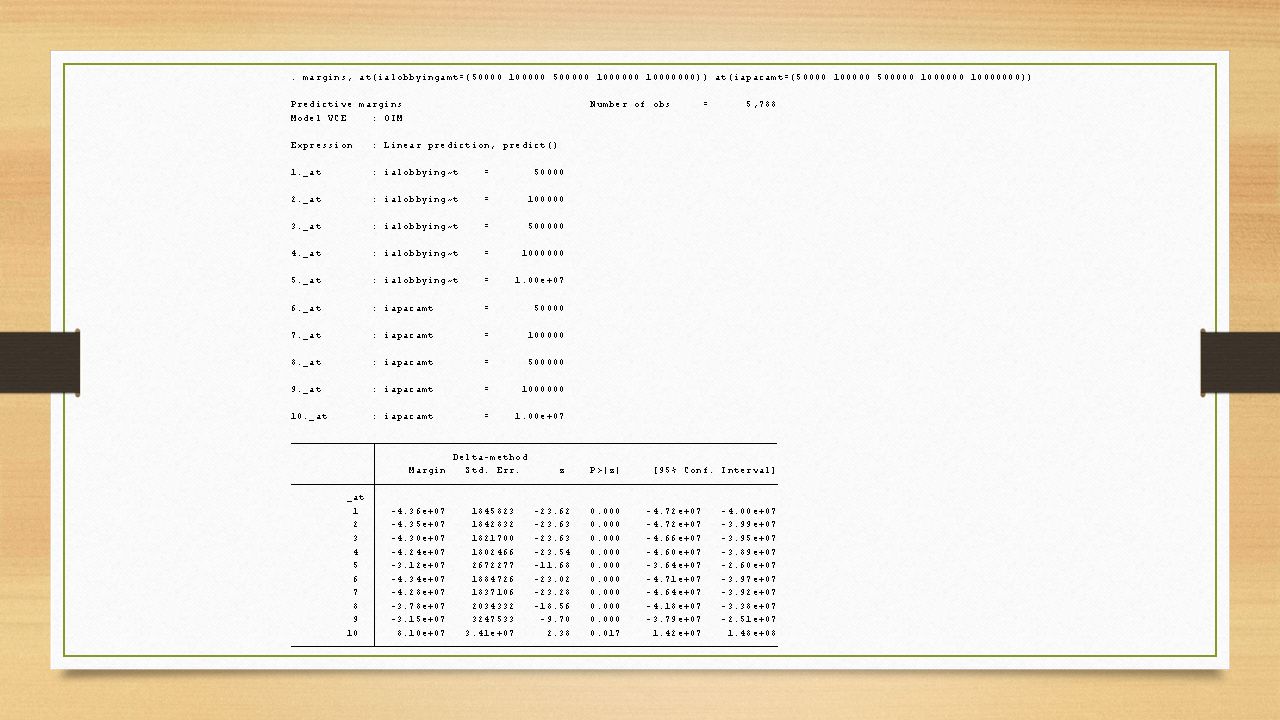Select z-statistic '-23.02' in the table
The width and height of the screenshot is (1280, 720).
click(x=553, y=579)
